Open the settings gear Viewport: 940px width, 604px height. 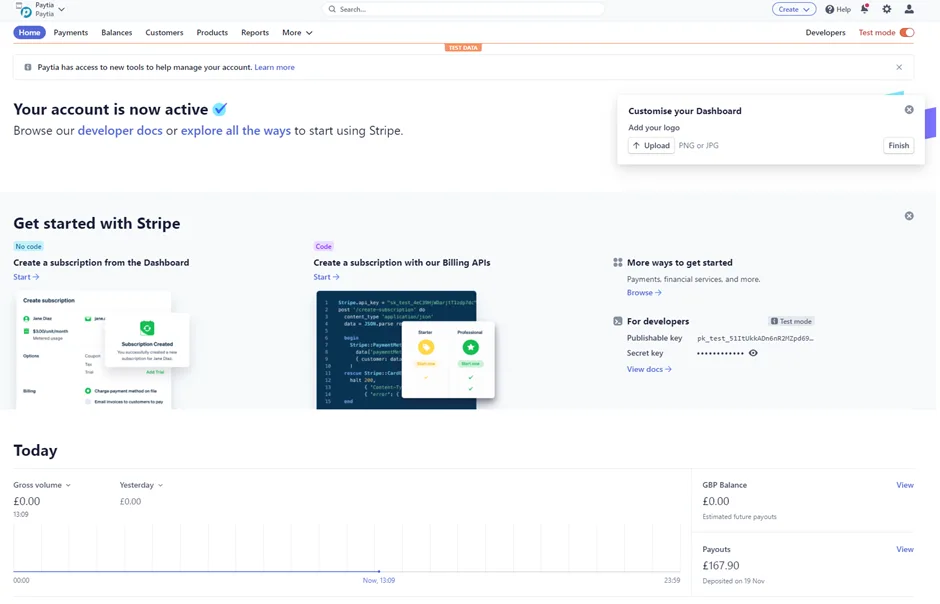tap(887, 9)
